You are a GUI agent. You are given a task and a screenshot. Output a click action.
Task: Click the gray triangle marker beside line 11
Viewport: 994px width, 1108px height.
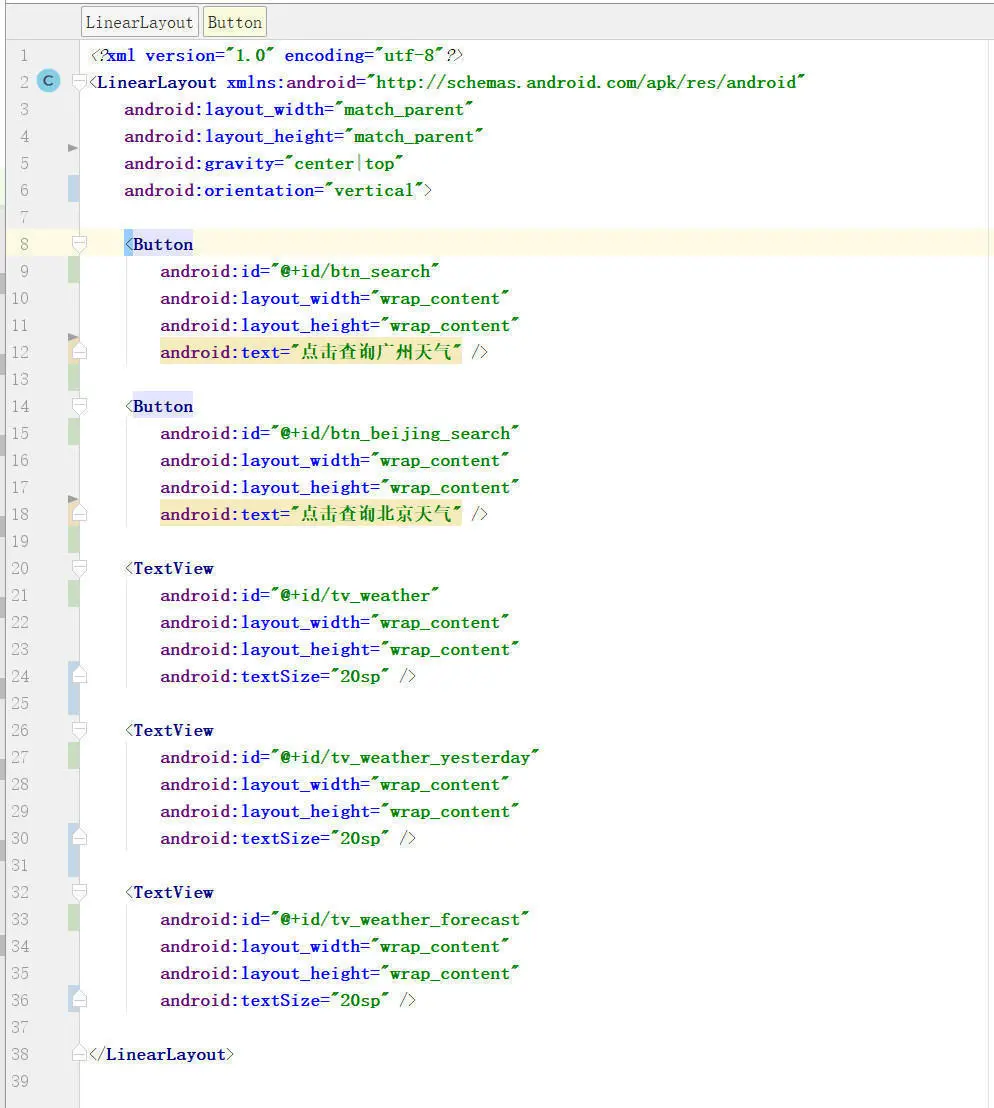(x=70, y=338)
